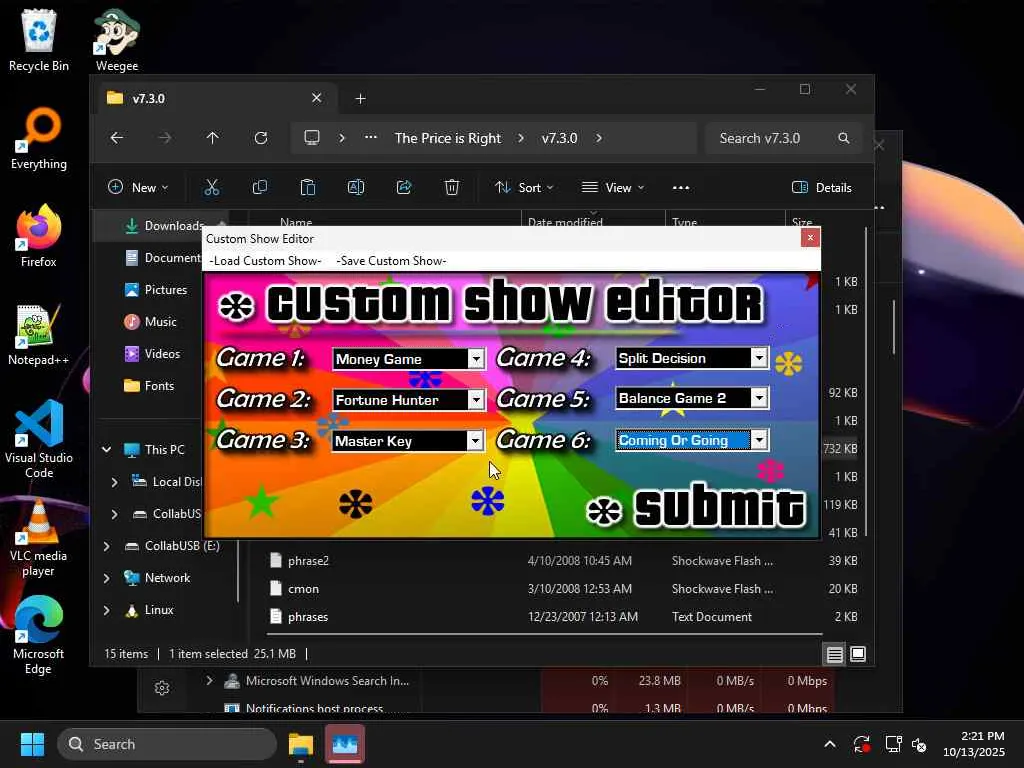
Task: Click the File Explorer taskbar icon
Action: [301, 744]
